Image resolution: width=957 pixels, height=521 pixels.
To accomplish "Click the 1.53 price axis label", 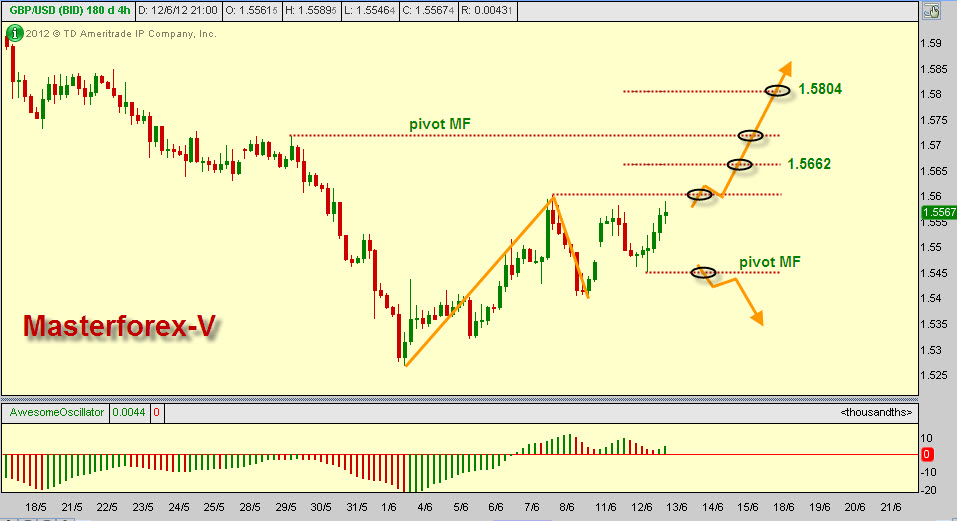I will [930, 350].
